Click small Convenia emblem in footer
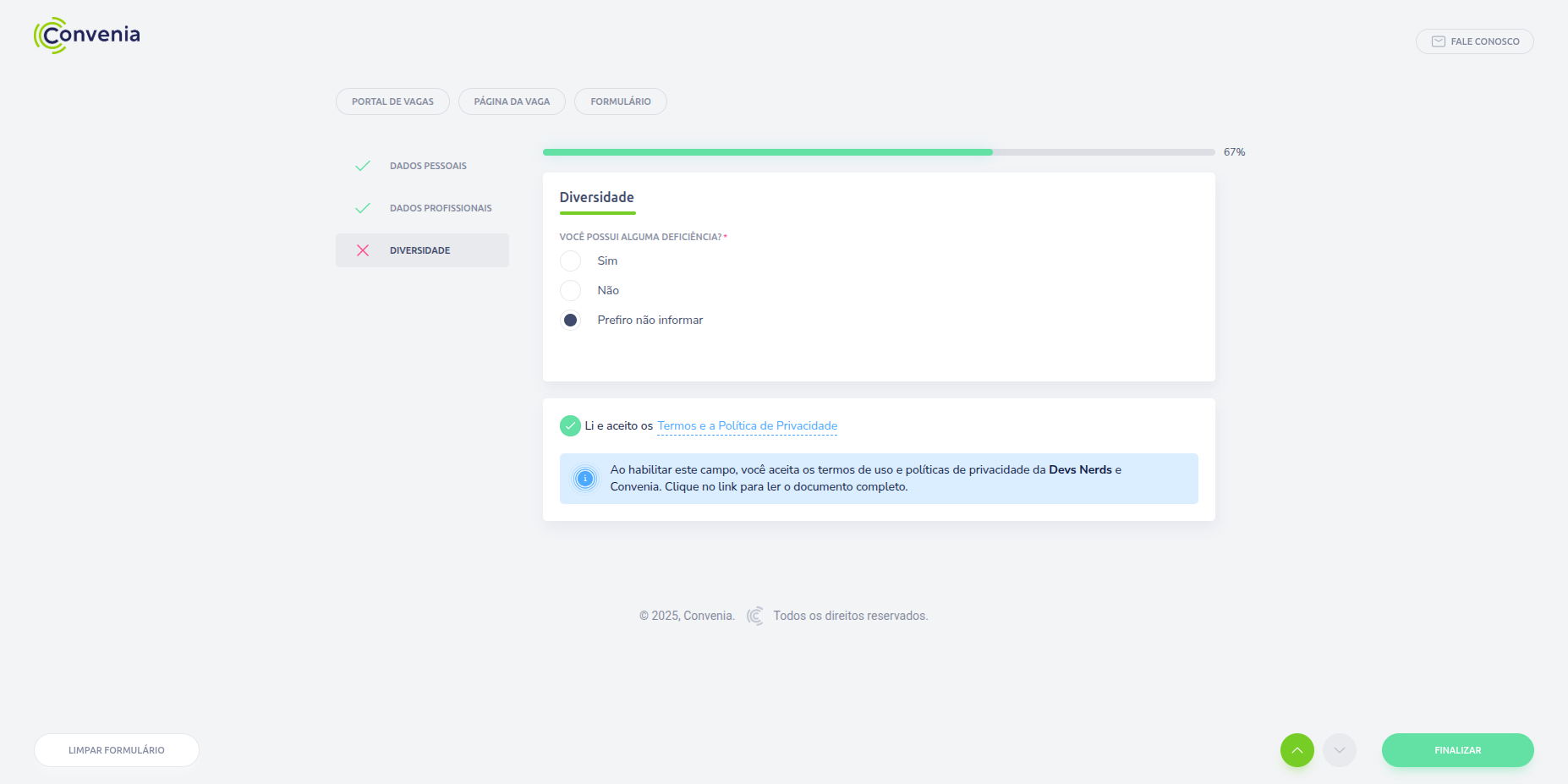1568x784 pixels. tap(754, 616)
